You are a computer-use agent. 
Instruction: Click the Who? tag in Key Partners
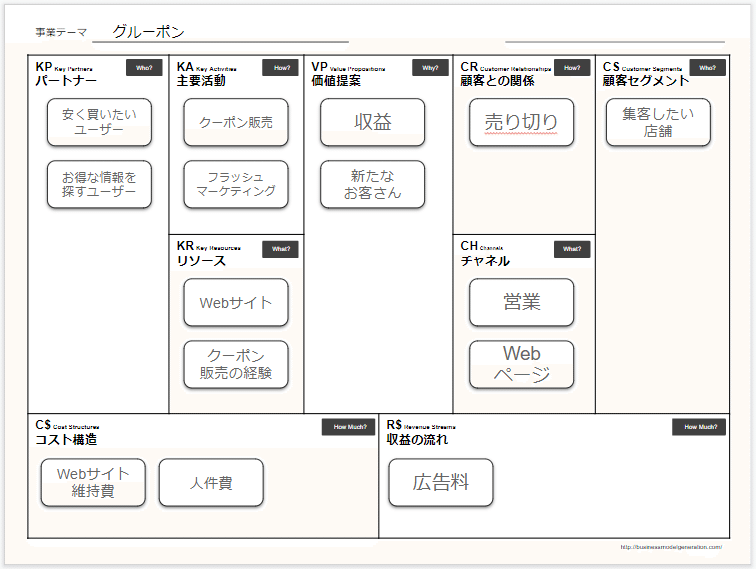(x=144, y=68)
